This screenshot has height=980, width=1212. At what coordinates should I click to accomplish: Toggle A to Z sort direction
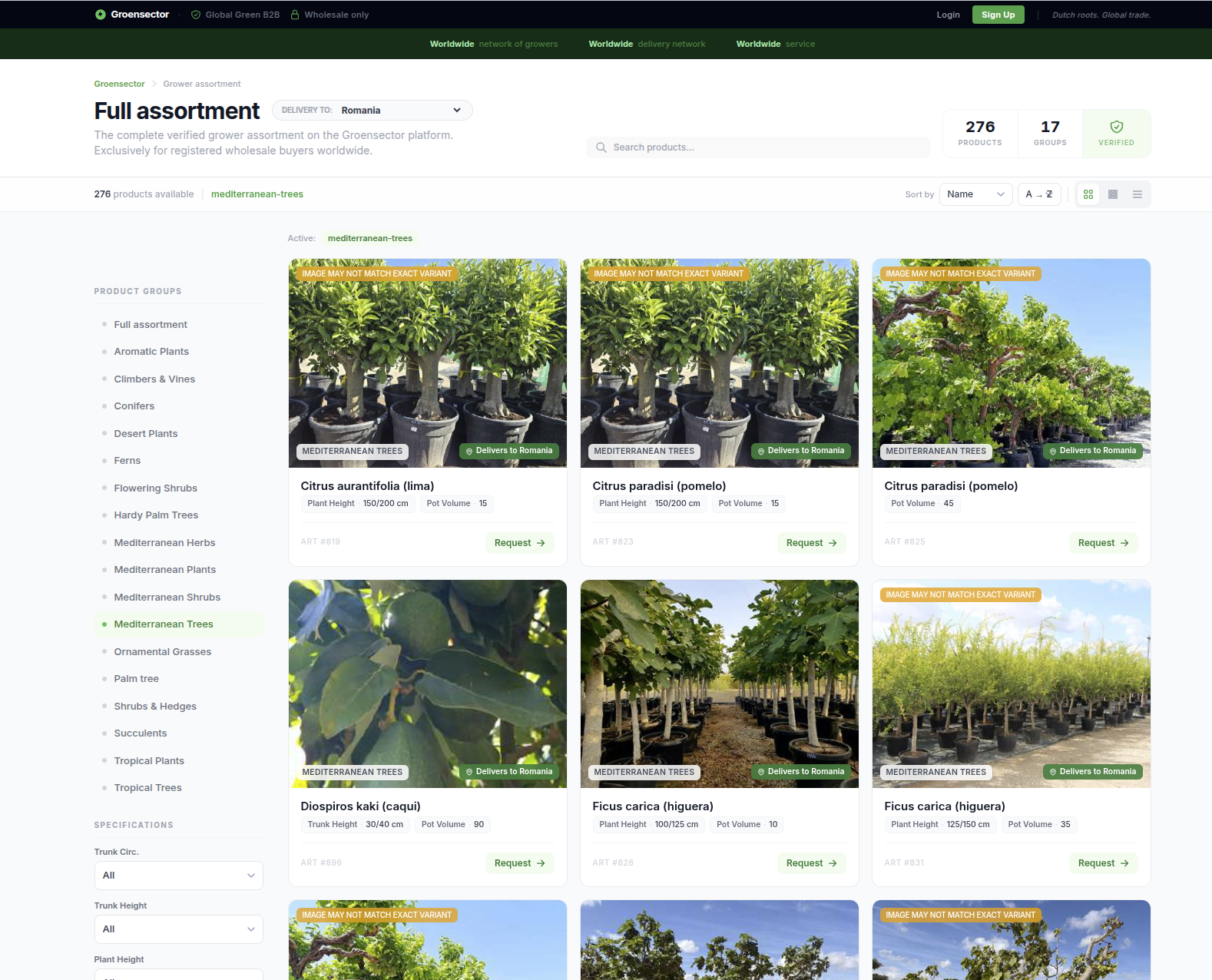point(1039,194)
